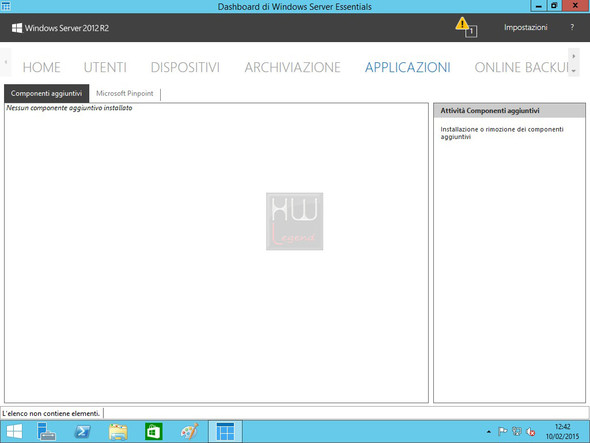590x443 pixels.
Task: Open Server Manager from the taskbar
Action: pyautogui.click(x=46, y=431)
